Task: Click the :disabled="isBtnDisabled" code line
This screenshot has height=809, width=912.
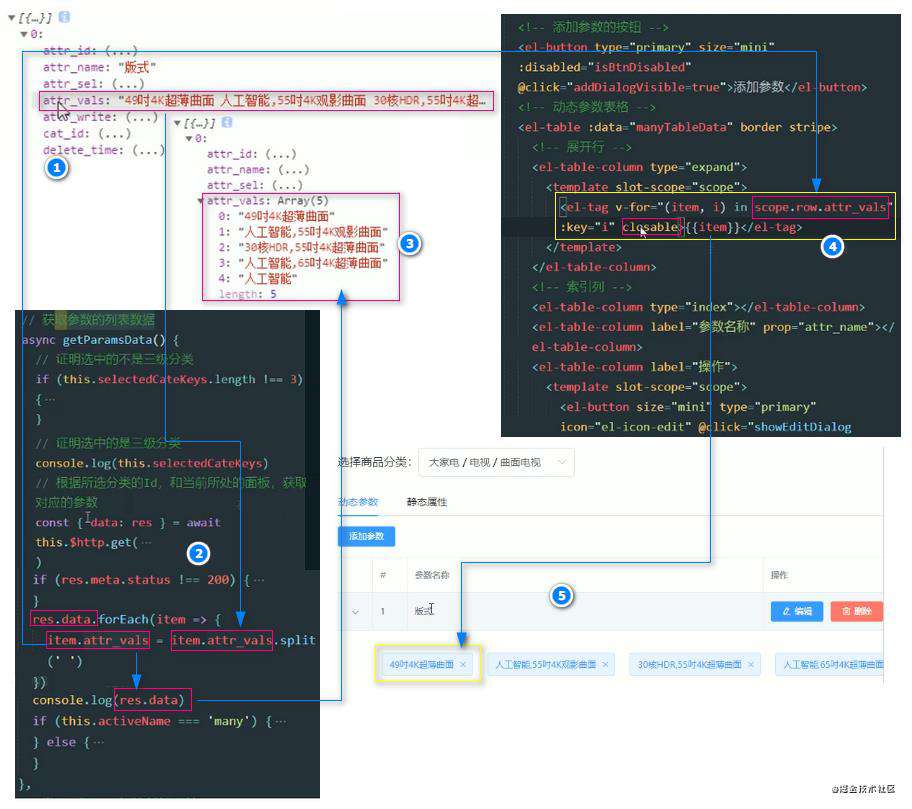Action: (604, 67)
